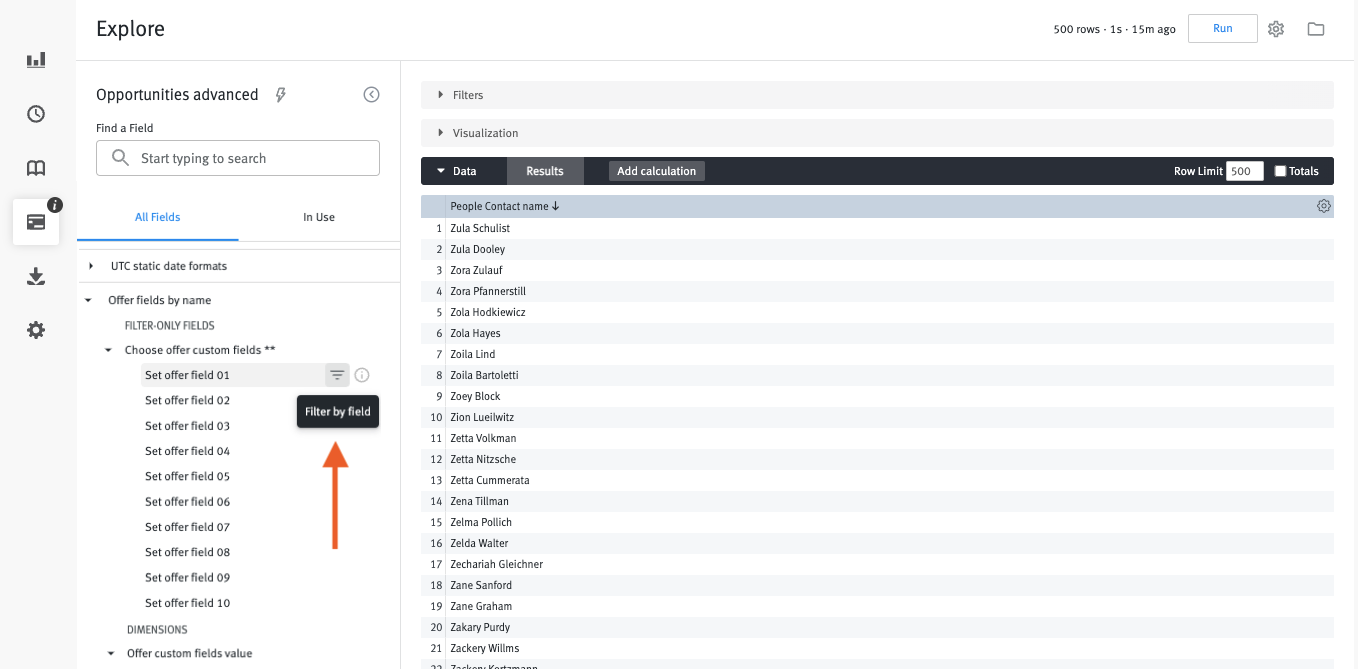Click the Row Limit input field

(x=1243, y=171)
